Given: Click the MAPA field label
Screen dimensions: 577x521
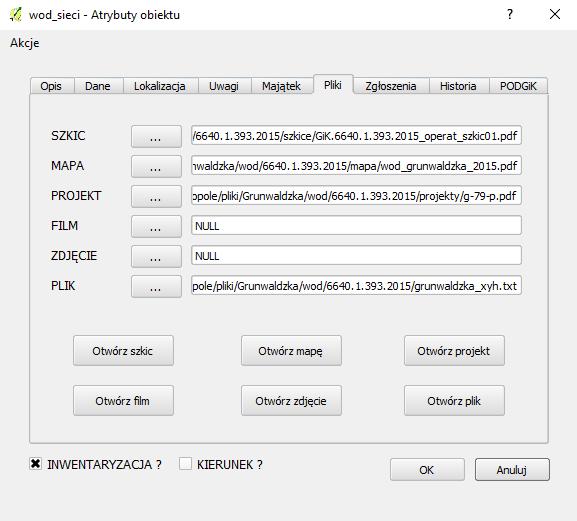Looking at the screenshot, I should pos(68,166).
